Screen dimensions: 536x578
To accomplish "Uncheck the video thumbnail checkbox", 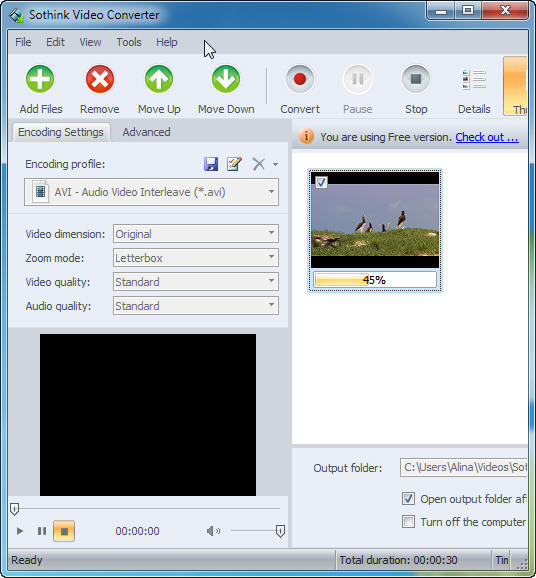I will click(x=321, y=182).
